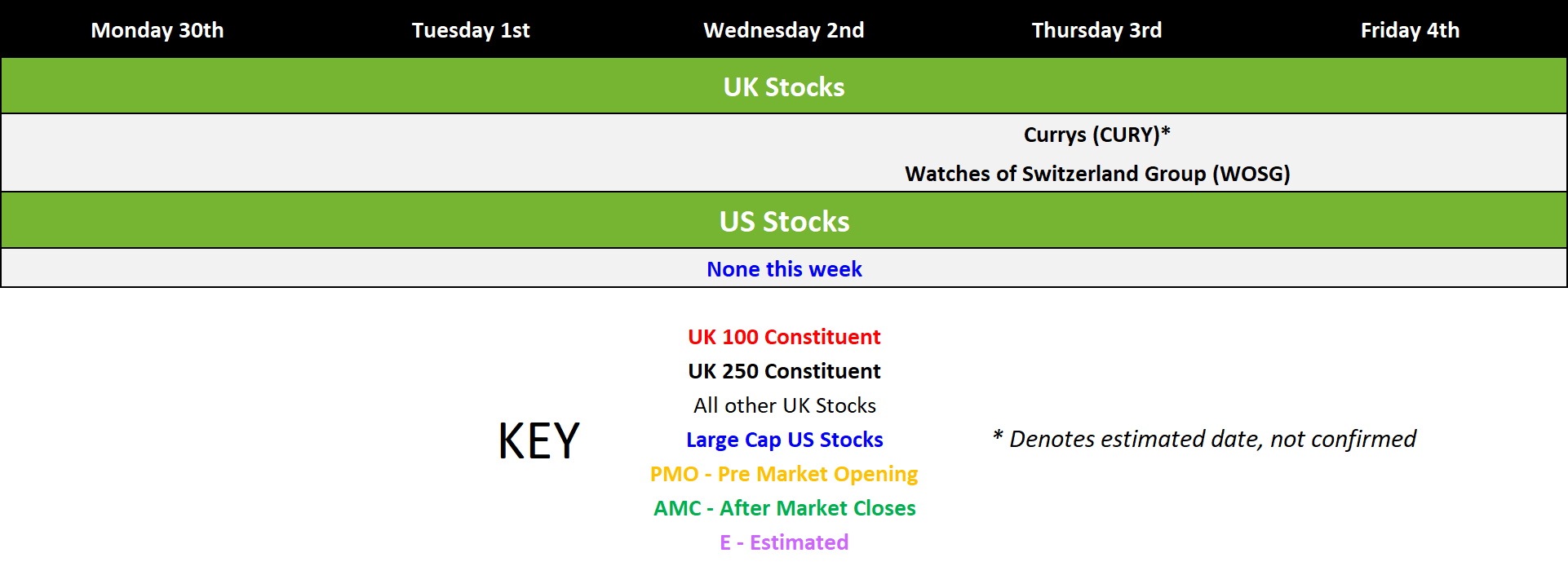Click the KEY heading
This screenshot has width=1568, height=584.
(539, 440)
